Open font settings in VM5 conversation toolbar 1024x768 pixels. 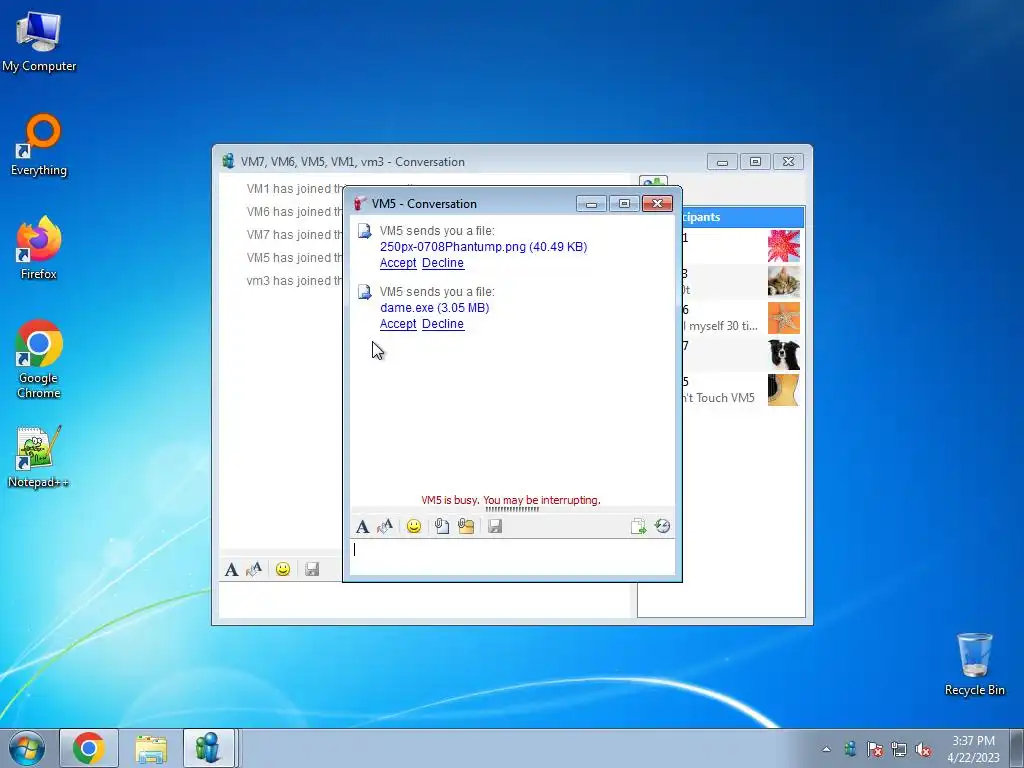click(x=362, y=526)
